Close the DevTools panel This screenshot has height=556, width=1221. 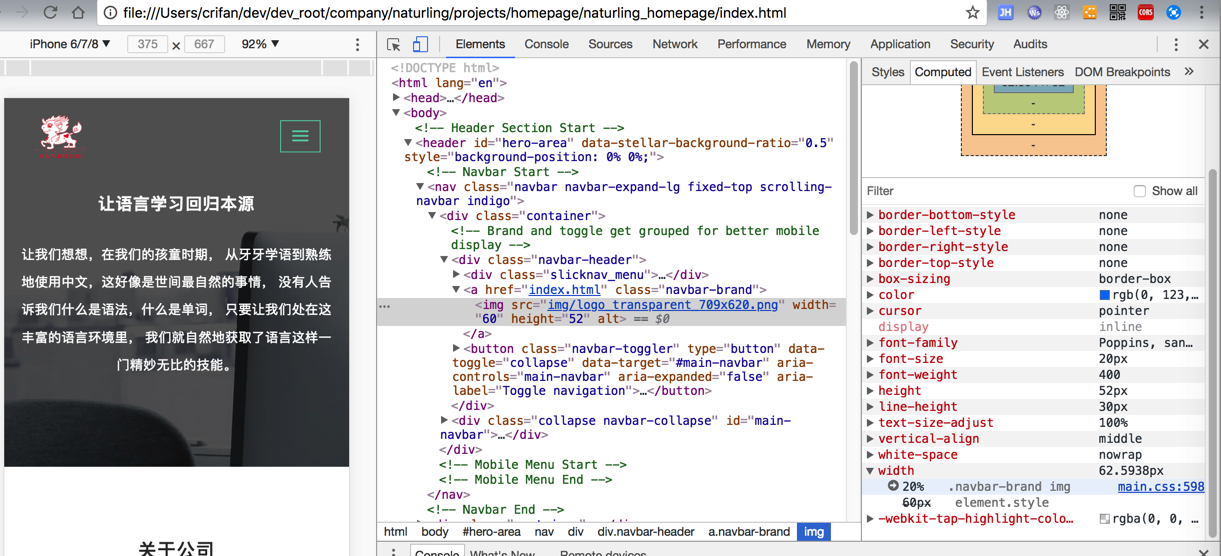click(x=1204, y=44)
